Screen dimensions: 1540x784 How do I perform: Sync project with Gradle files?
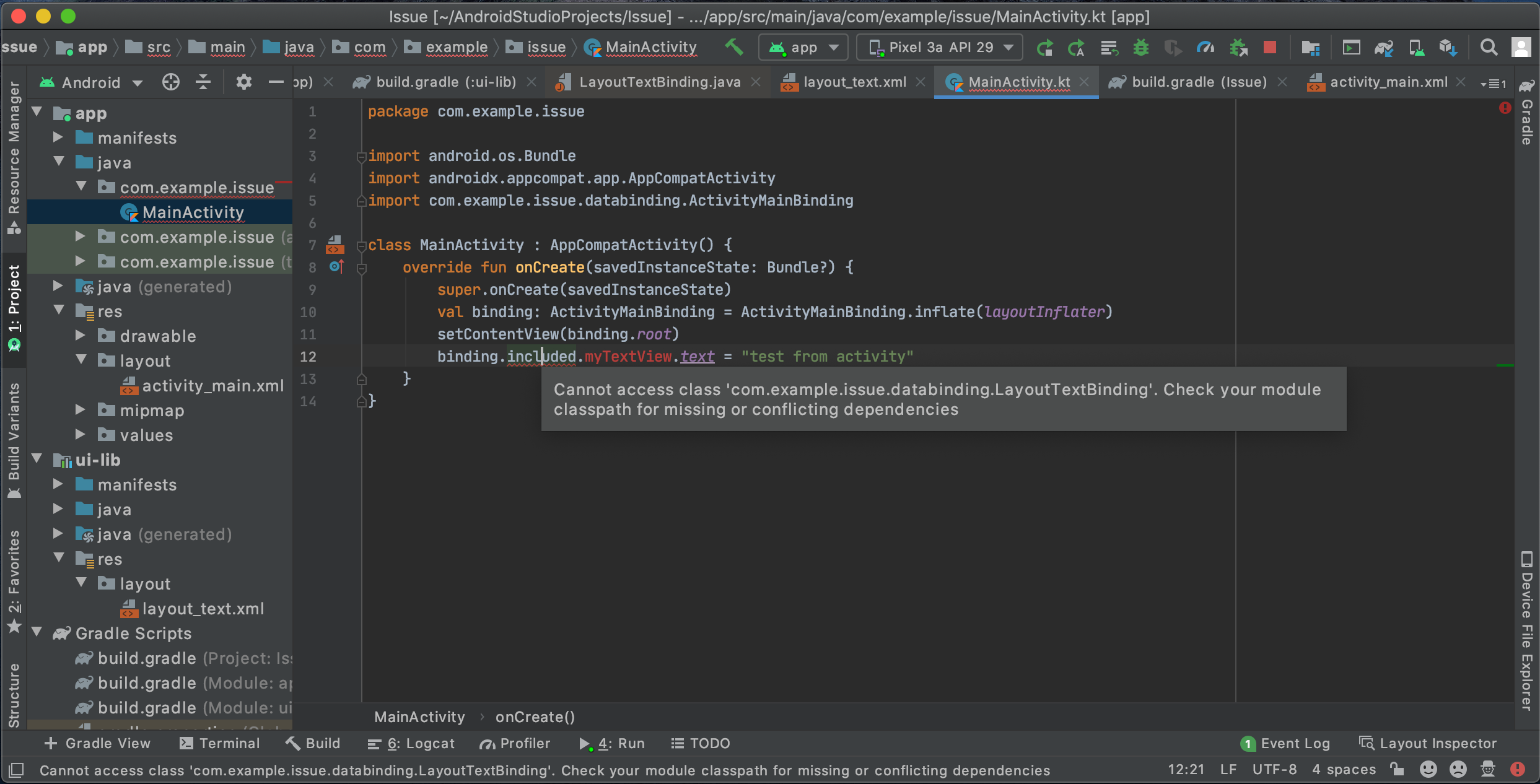[1384, 47]
